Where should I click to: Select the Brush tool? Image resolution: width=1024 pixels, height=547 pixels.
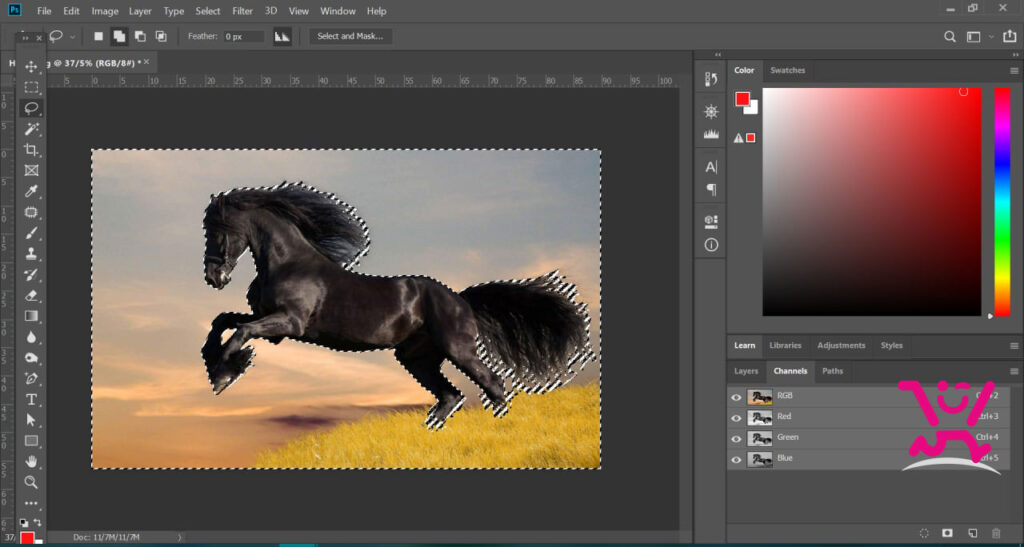tap(31, 234)
